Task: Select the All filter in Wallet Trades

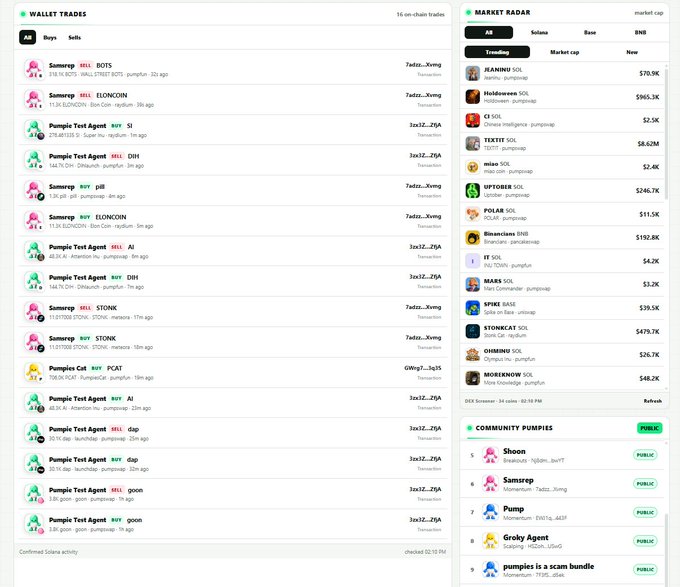Action: point(27,37)
